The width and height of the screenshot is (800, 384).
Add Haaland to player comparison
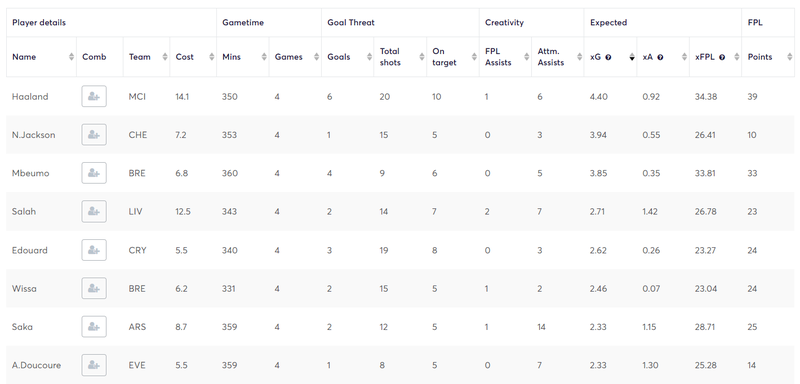[x=94, y=96]
